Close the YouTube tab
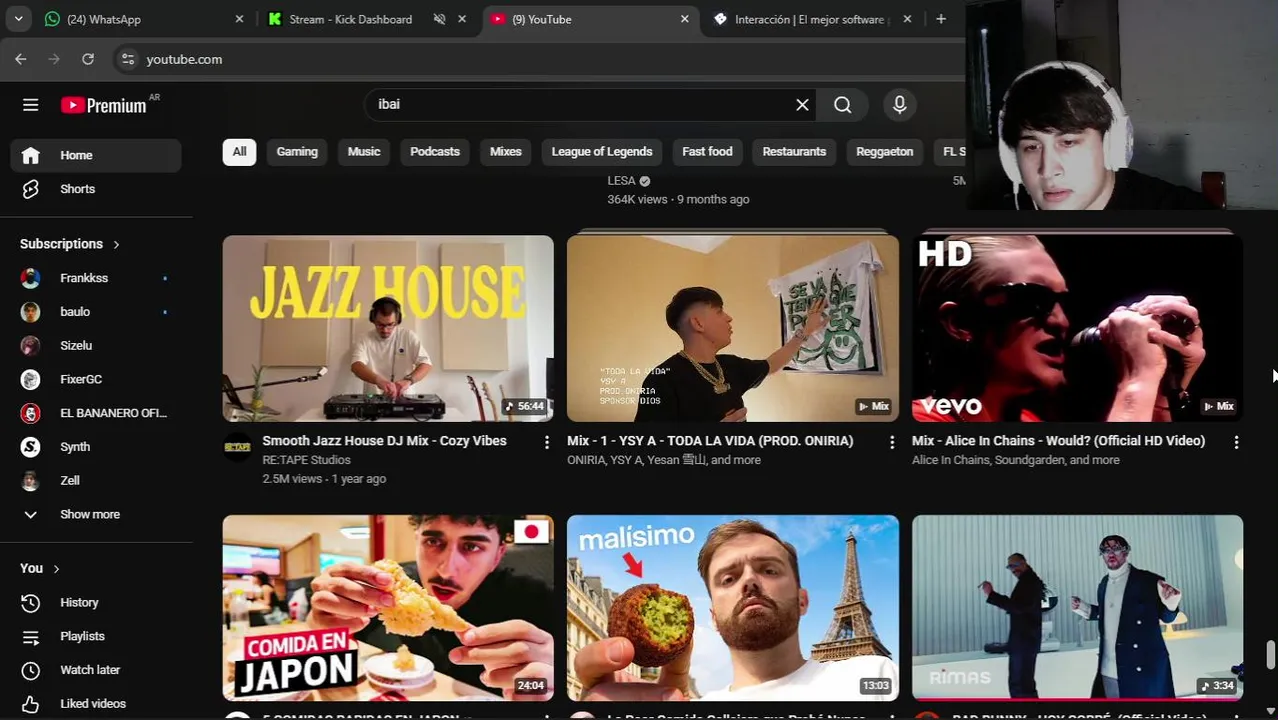 point(685,19)
